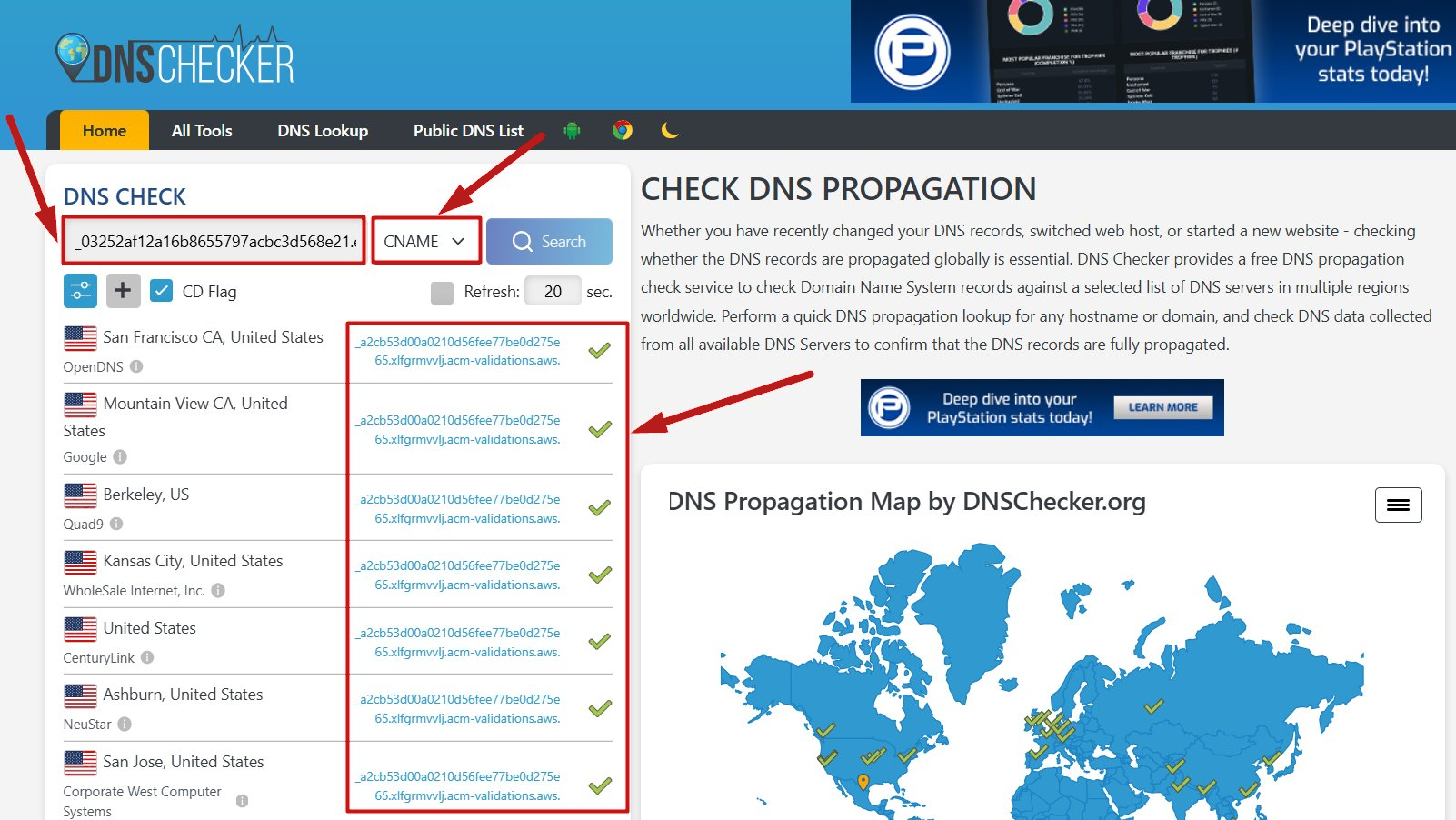This screenshot has width=1456, height=820.
Task: Click the info icon next to Google
Action: pos(120,456)
